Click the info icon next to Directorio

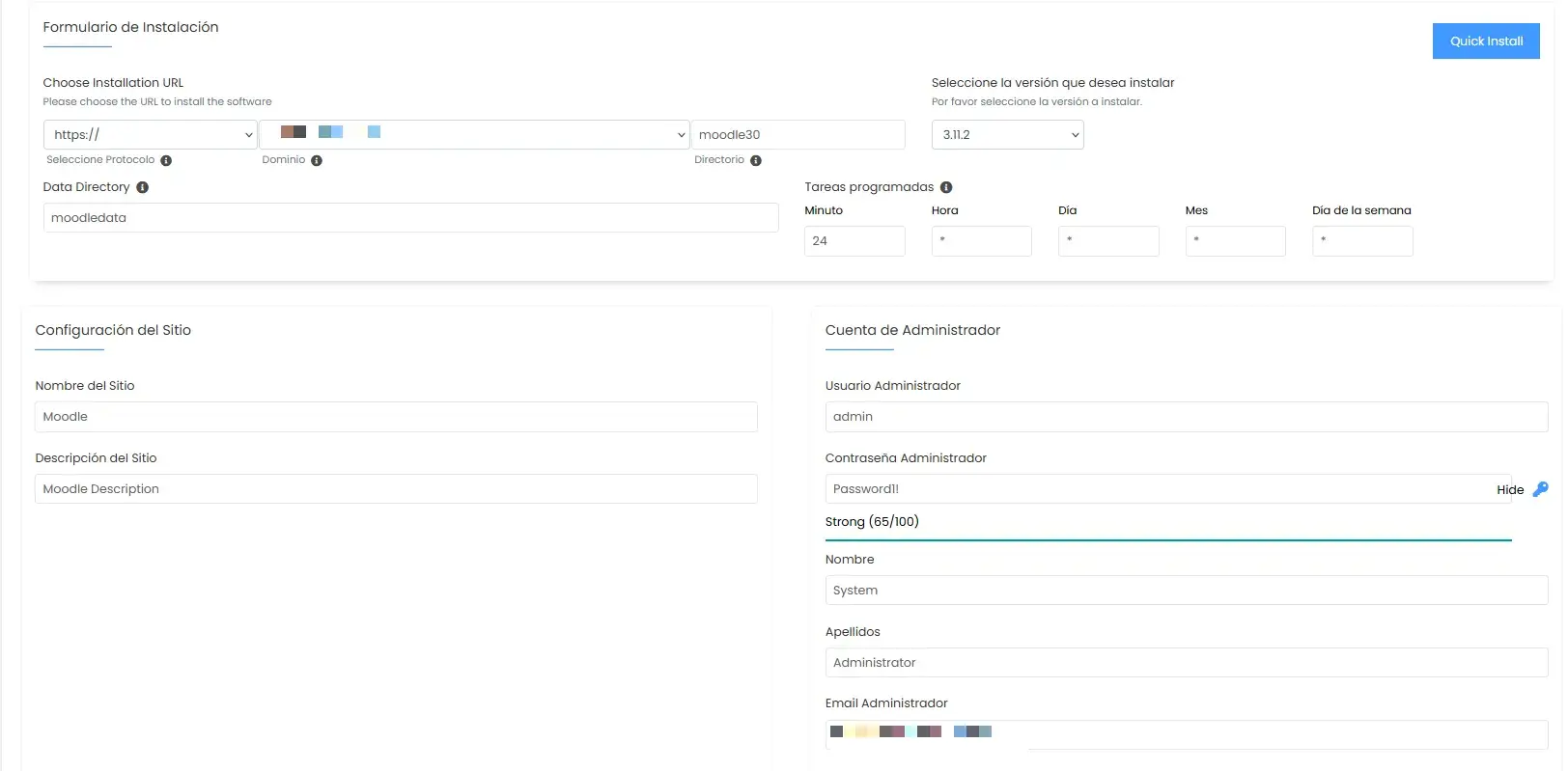(756, 160)
